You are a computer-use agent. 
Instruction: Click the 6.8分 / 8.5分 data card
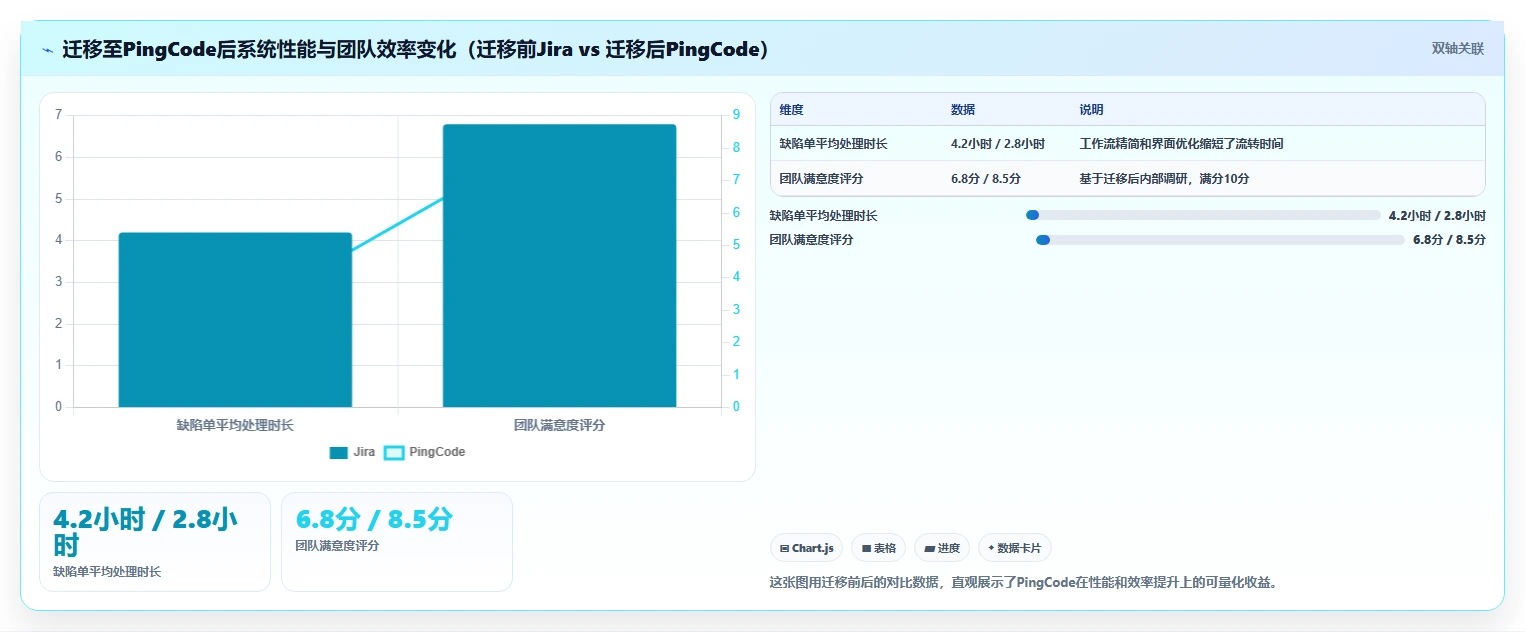(x=397, y=542)
